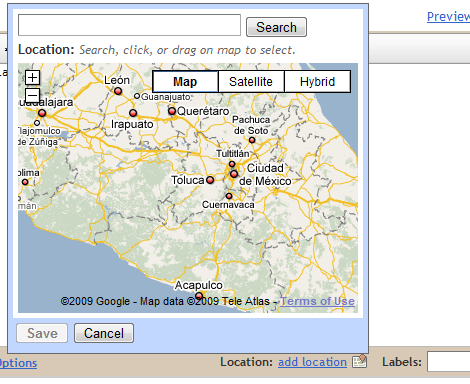The width and height of the screenshot is (470, 384).
Task: Click the add location link
Action: (x=312, y=362)
